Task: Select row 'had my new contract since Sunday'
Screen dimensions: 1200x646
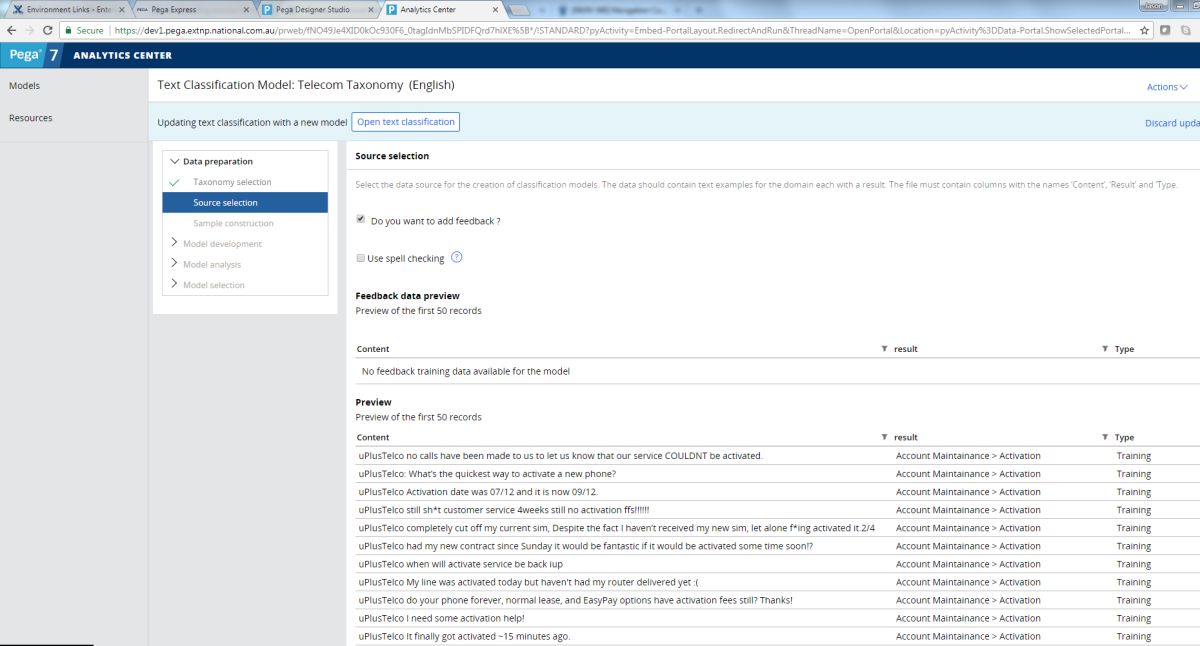Action: [x=777, y=546]
